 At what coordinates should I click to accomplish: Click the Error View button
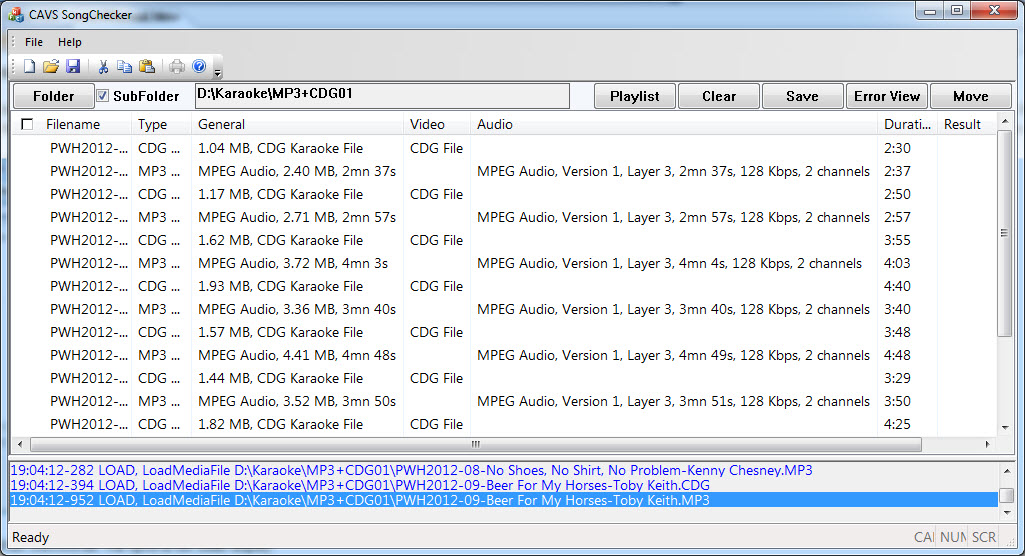pyautogui.click(x=886, y=96)
